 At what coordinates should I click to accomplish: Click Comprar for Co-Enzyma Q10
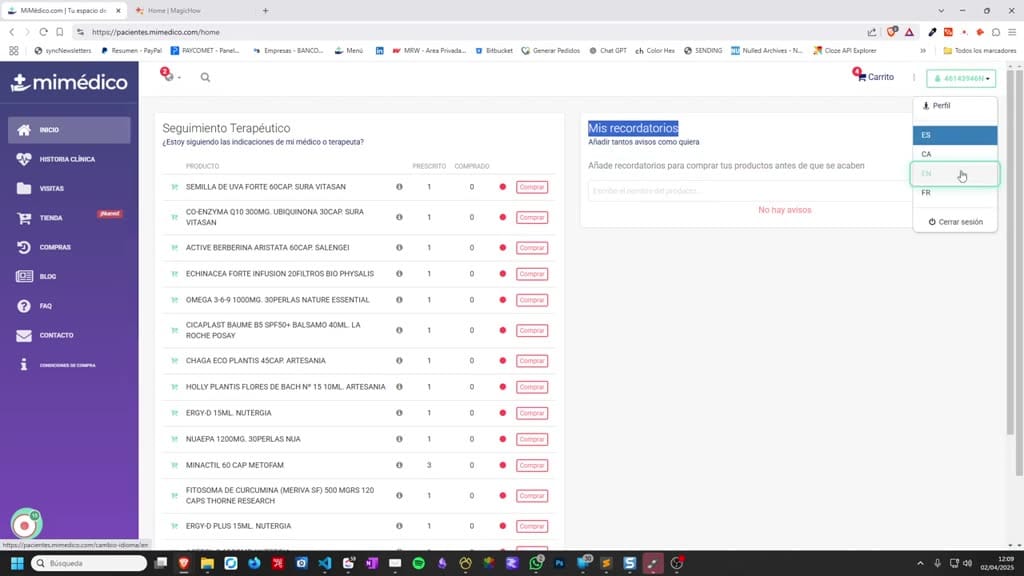point(532,217)
